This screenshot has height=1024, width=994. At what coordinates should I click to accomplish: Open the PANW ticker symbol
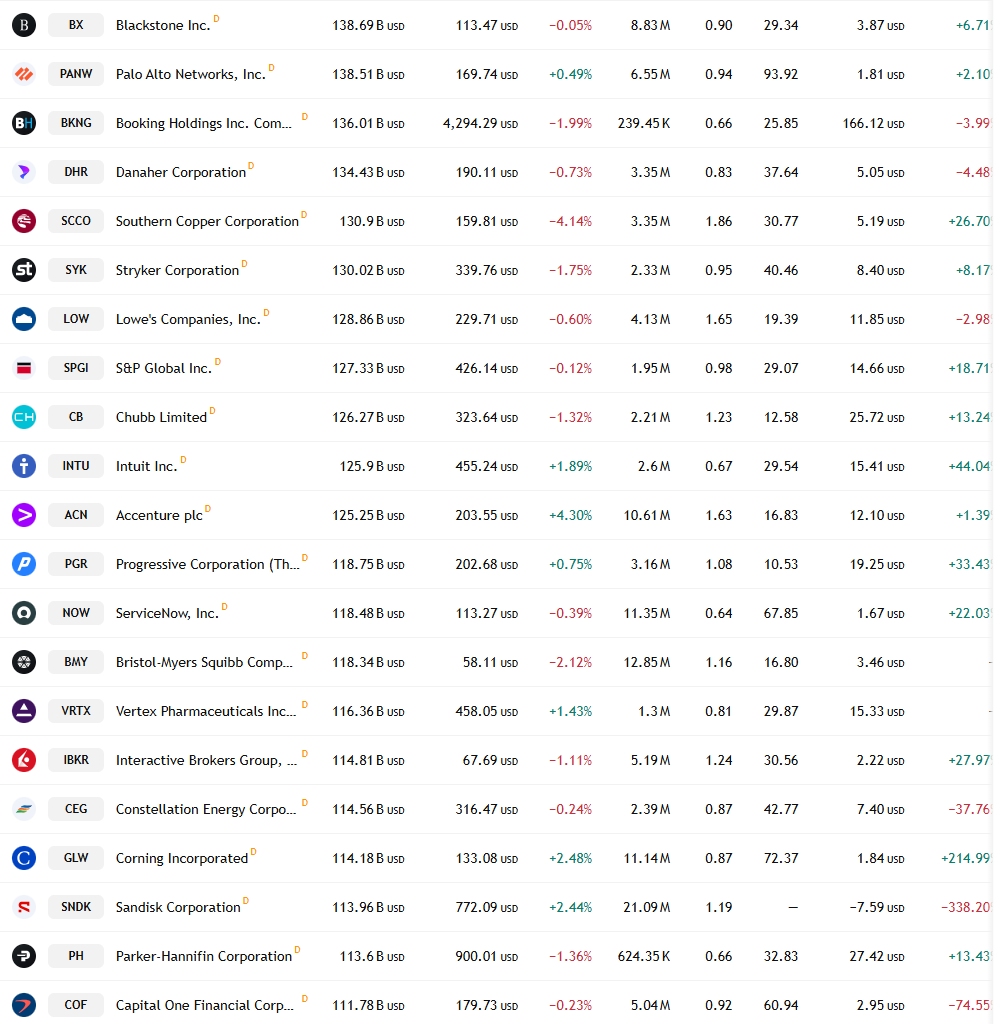pos(76,74)
